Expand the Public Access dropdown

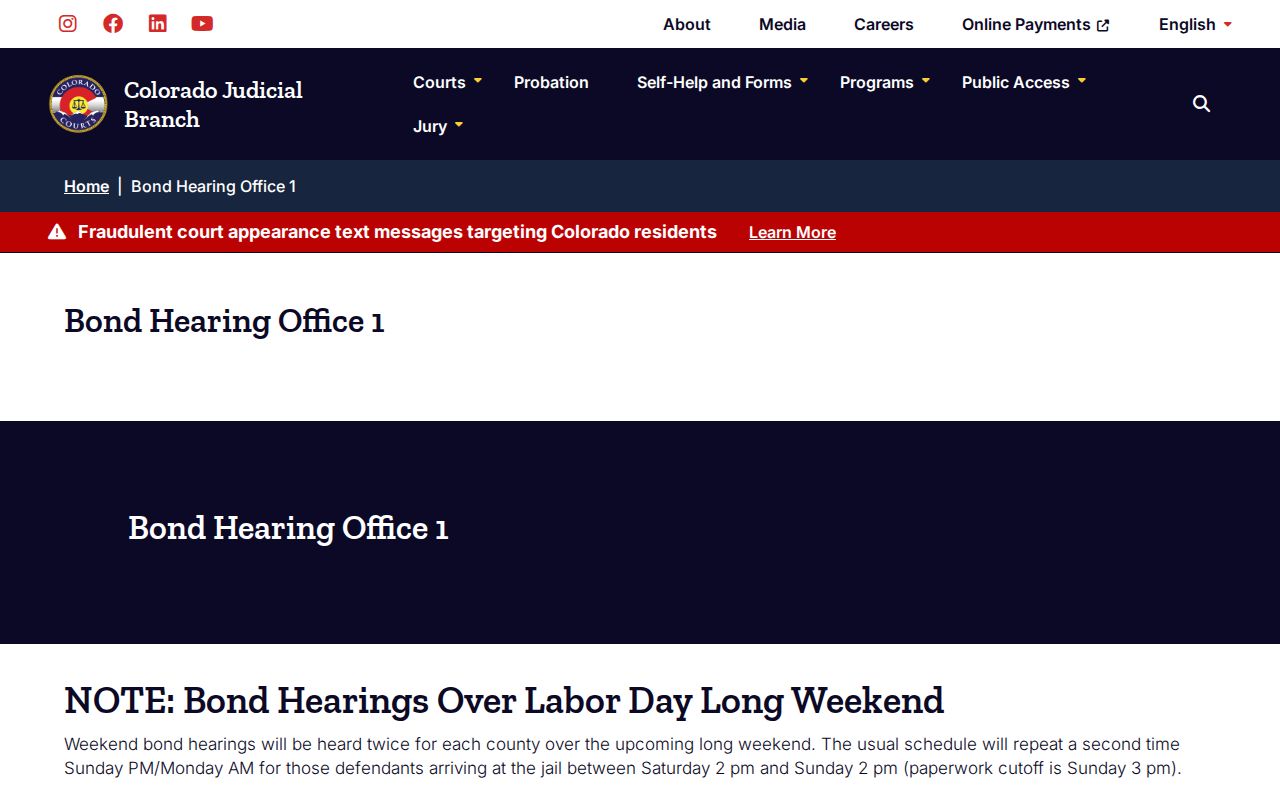[x=1024, y=82]
